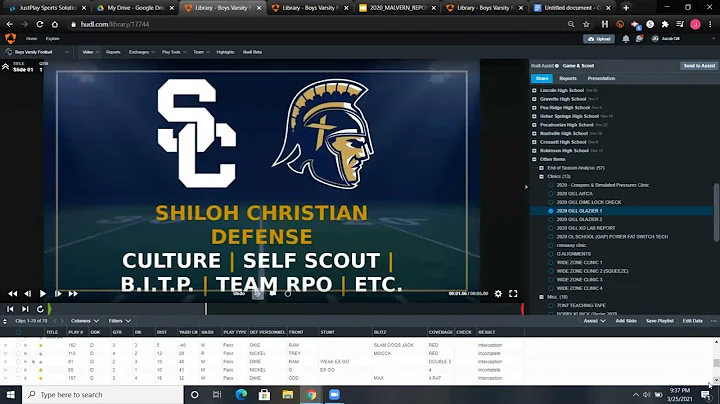Open File Explorer from the taskbar
The image size is (720, 404).
(287, 395)
